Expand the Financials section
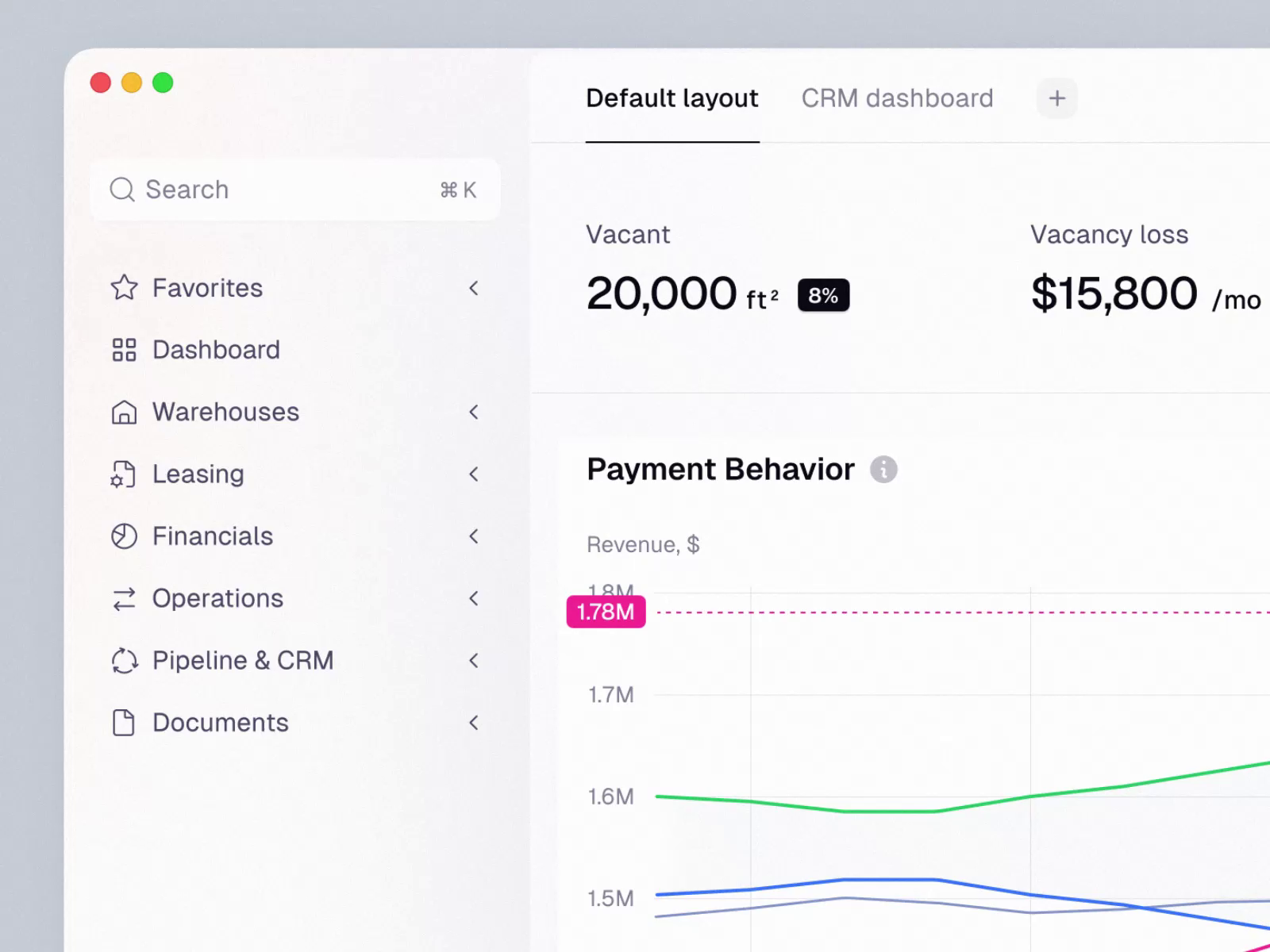Screen dimensions: 1270x952 coord(474,535)
